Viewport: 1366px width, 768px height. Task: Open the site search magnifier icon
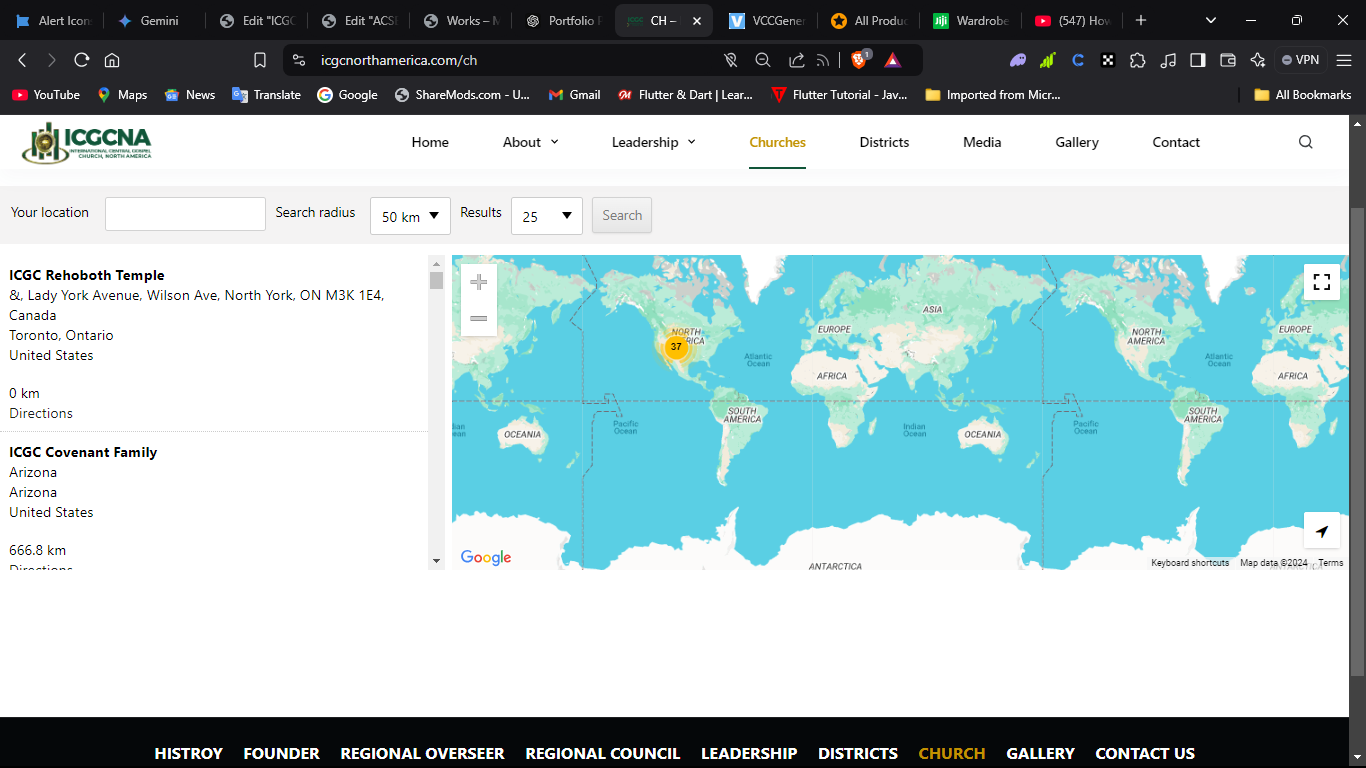click(x=1305, y=142)
